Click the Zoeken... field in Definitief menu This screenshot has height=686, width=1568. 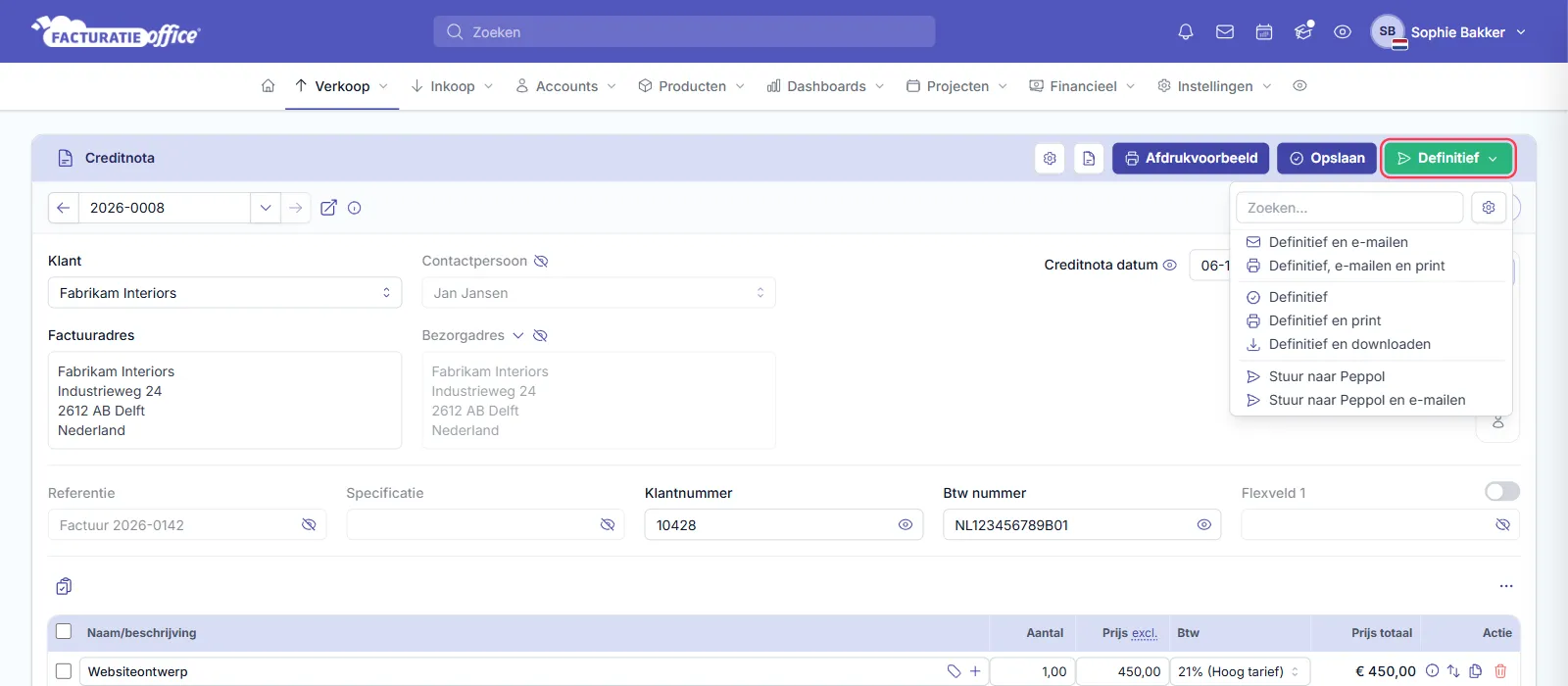click(x=1349, y=208)
